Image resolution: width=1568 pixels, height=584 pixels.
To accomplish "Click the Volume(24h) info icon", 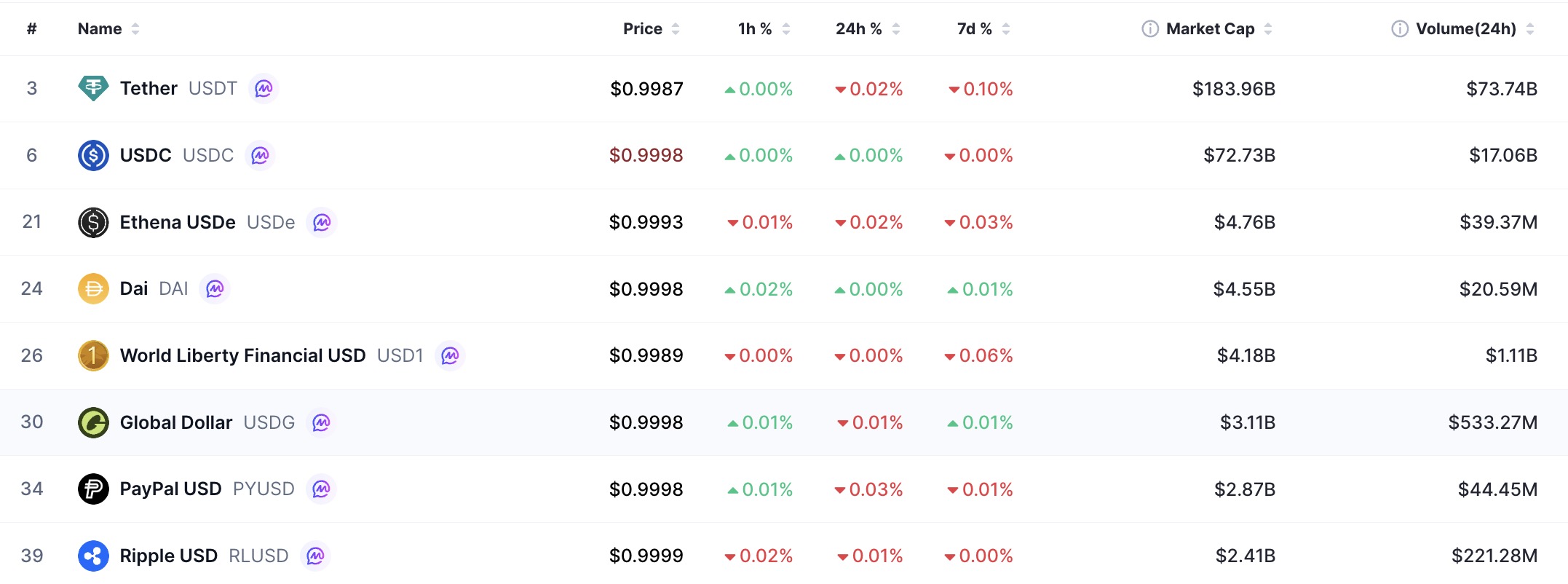I will 1400,29.
